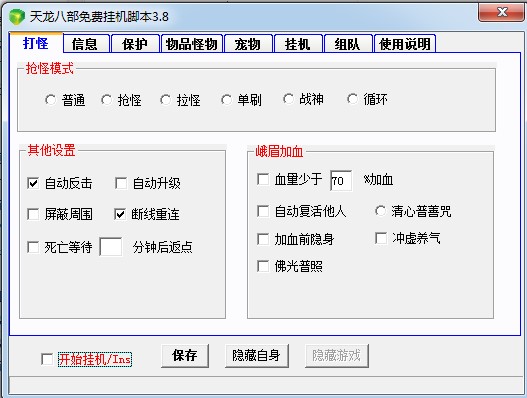
Task: Open the 信息 tab
Action: tap(86, 44)
